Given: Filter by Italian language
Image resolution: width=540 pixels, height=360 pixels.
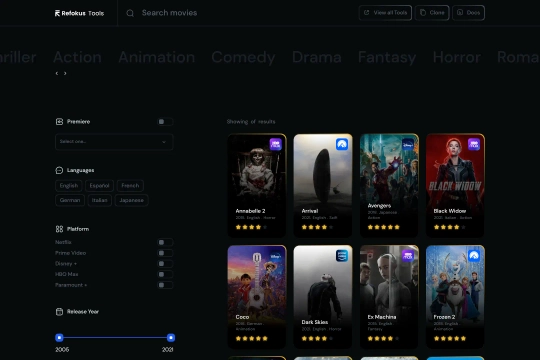Looking at the screenshot, I should coord(100,200).
